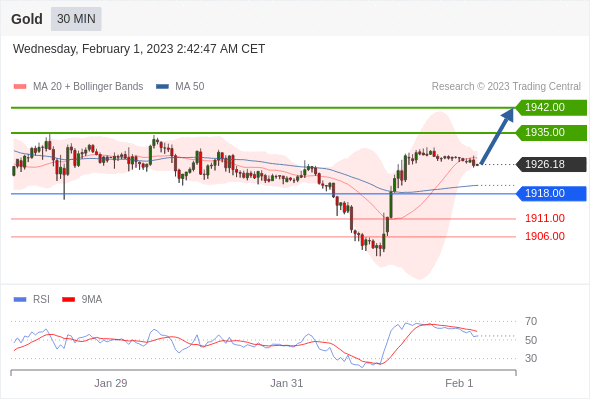The width and height of the screenshot is (590, 400).
Task: Click the chart timestamp heading text
Action: click(139, 49)
